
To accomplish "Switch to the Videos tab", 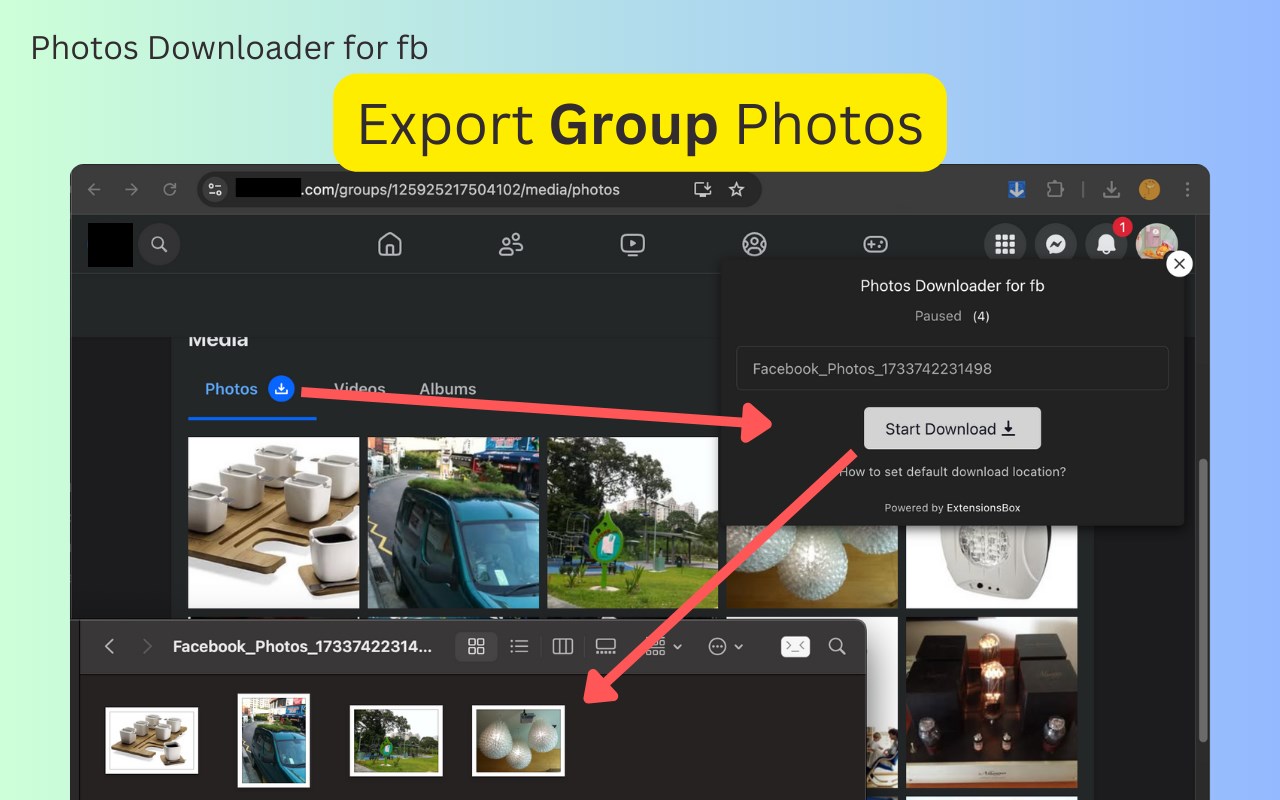I will 359,389.
